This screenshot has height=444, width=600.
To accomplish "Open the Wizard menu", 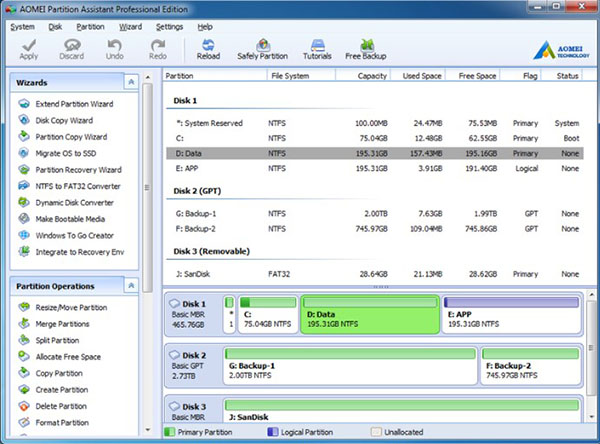I will [x=130, y=27].
